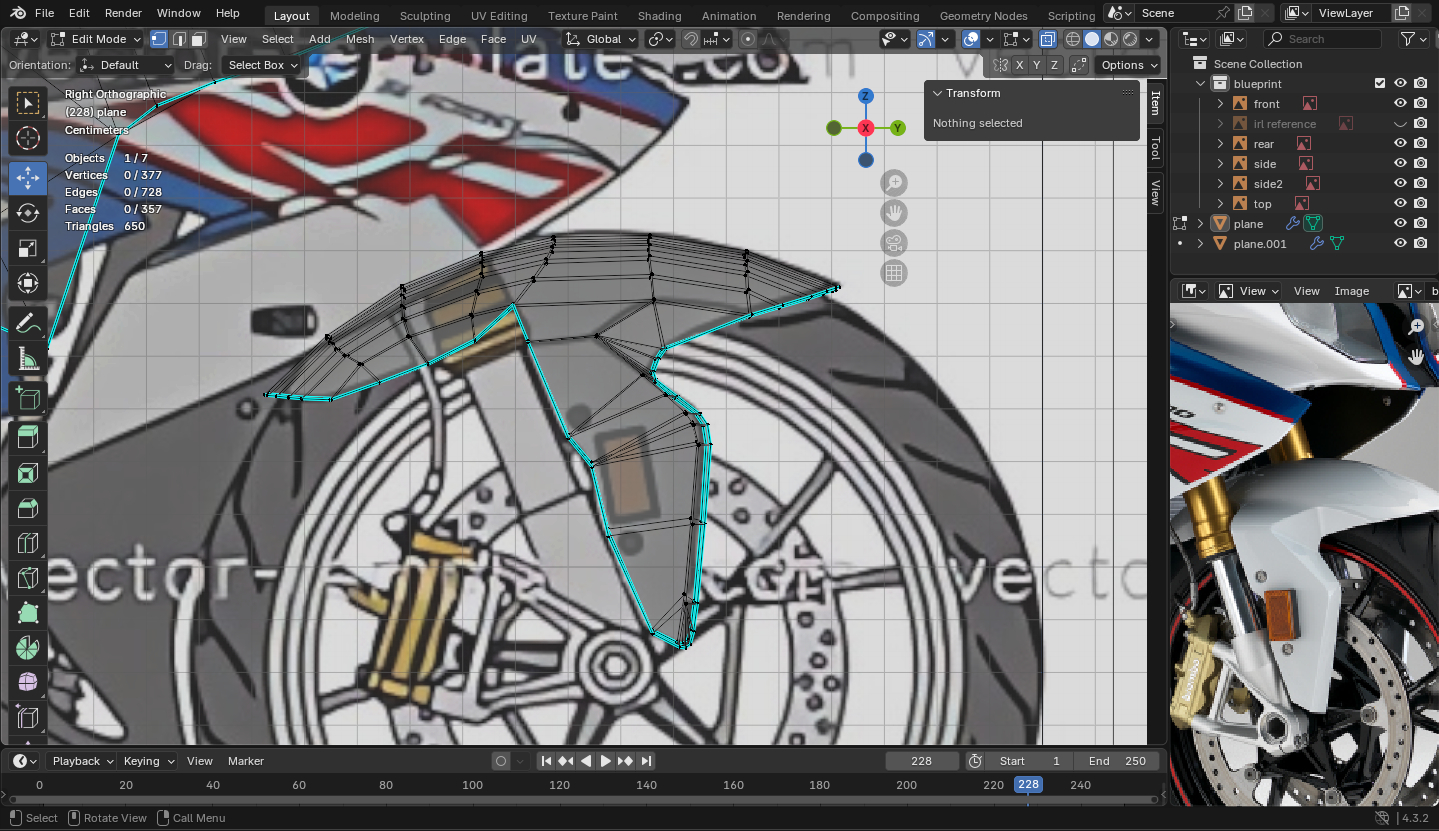Collapse the Transform panel
1439x831 pixels.
pos(937,93)
